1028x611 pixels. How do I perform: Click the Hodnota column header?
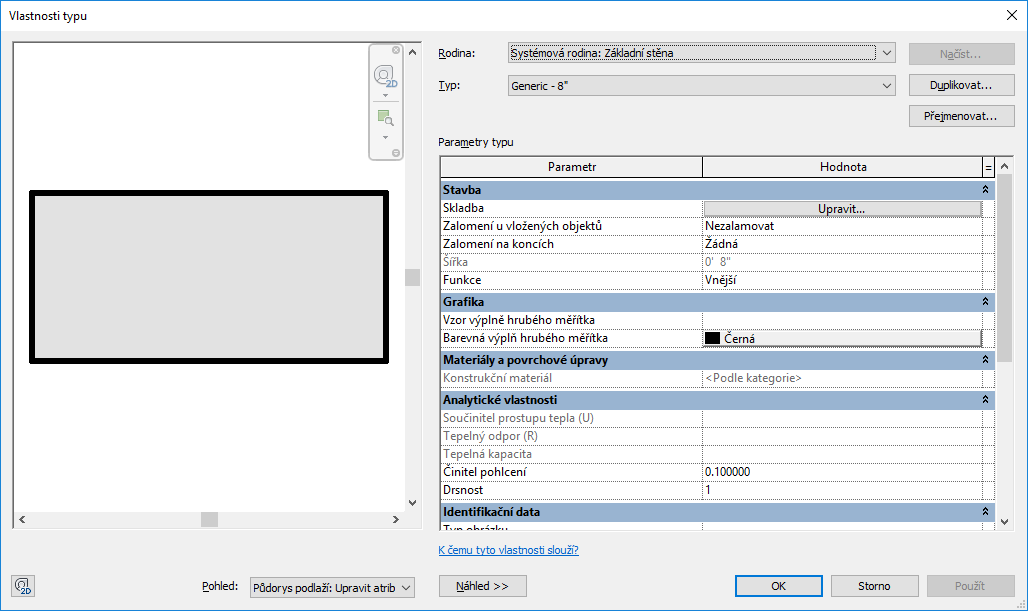pos(842,167)
